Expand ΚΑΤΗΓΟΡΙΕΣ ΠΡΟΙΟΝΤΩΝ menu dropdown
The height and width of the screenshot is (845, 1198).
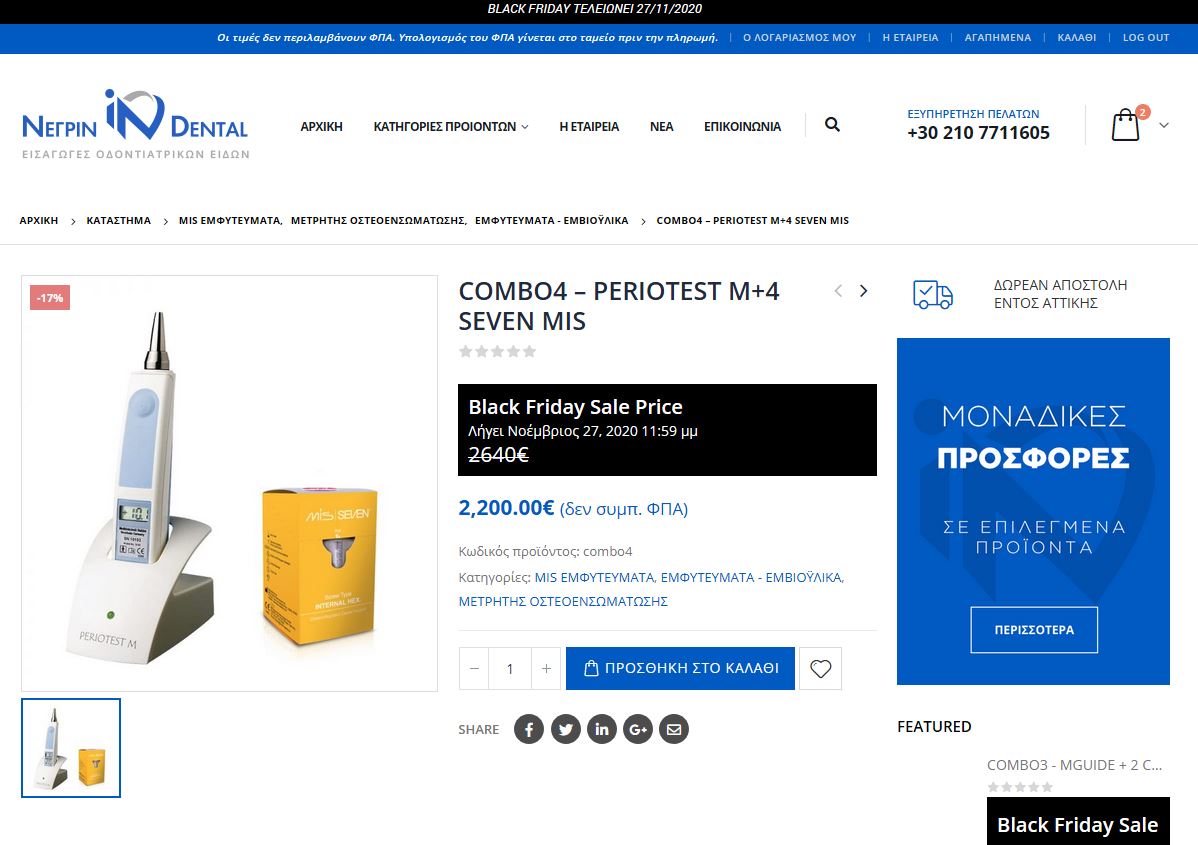pos(451,127)
